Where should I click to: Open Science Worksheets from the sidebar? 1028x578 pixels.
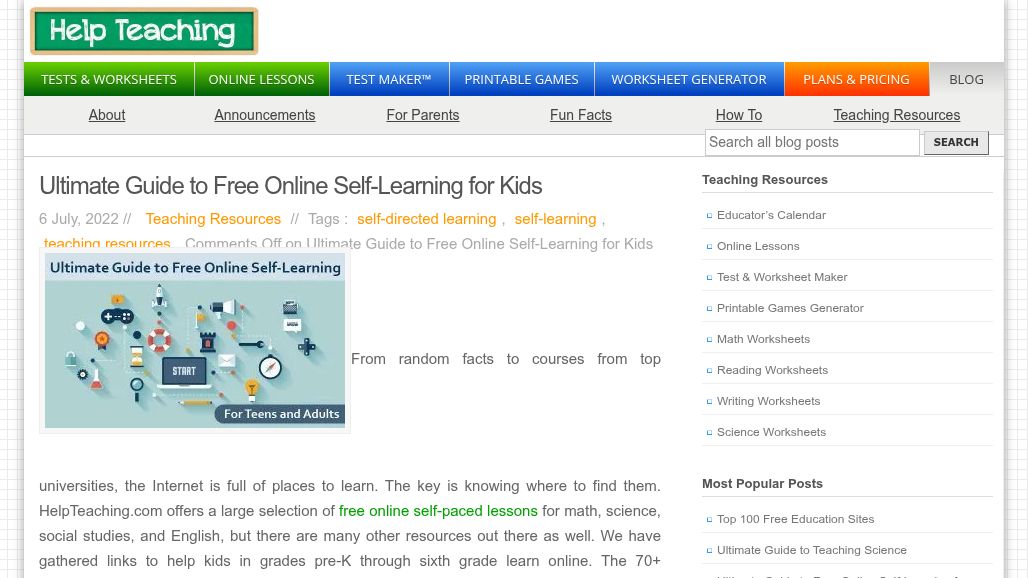pyautogui.click(x=771, y=432)
